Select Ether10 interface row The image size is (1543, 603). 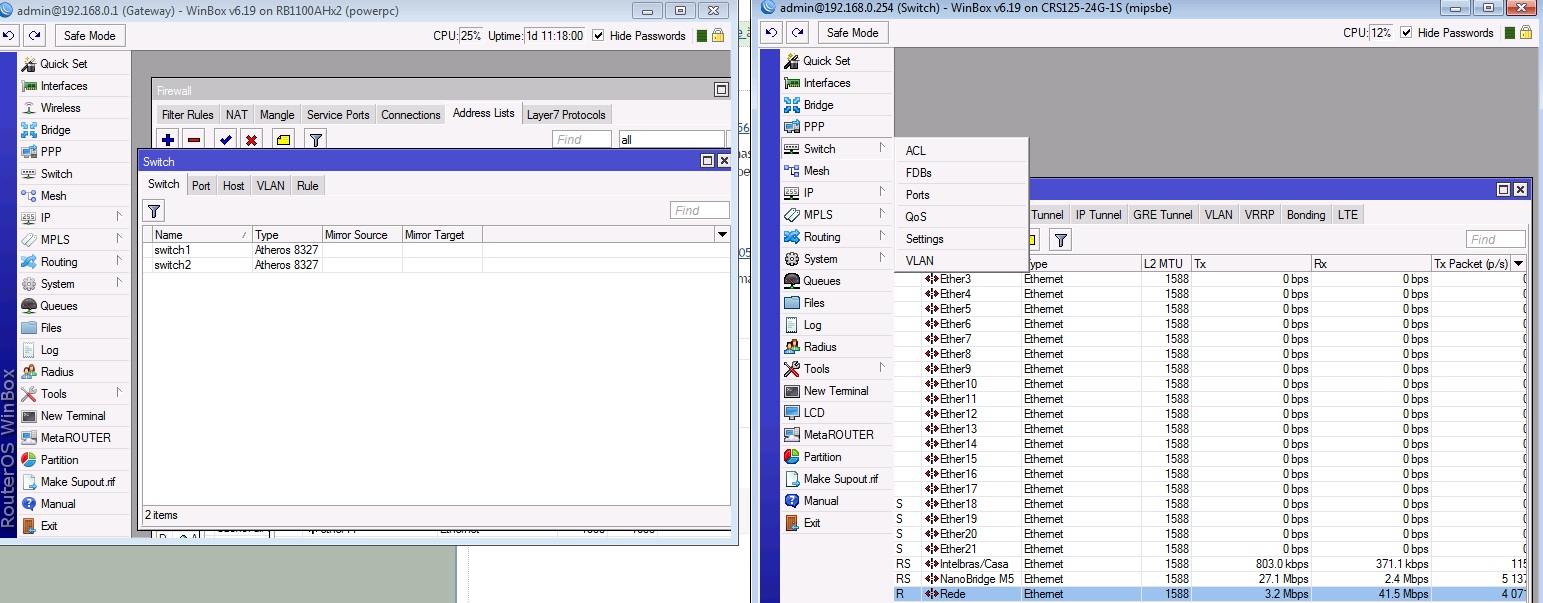point(1210,384)
